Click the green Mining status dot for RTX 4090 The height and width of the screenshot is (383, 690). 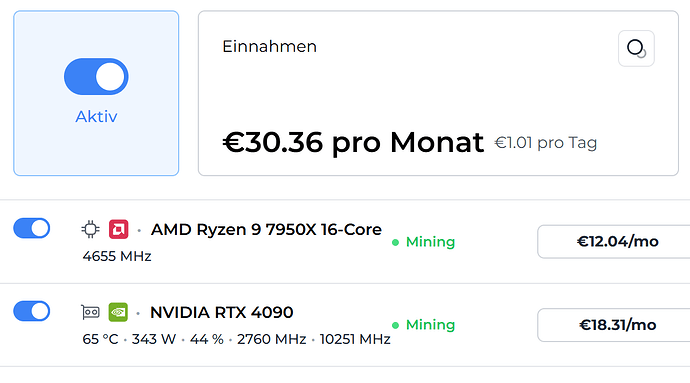[395, 325]
